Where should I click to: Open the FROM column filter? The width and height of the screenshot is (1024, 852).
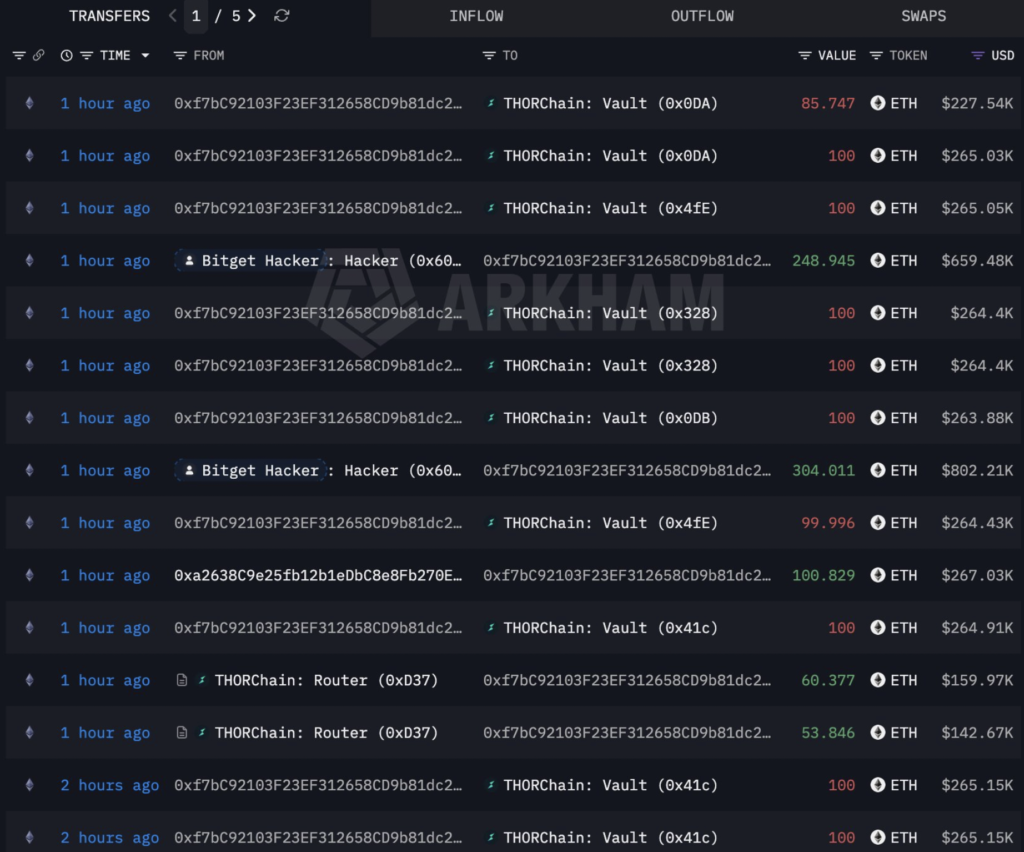coord(180,55)
